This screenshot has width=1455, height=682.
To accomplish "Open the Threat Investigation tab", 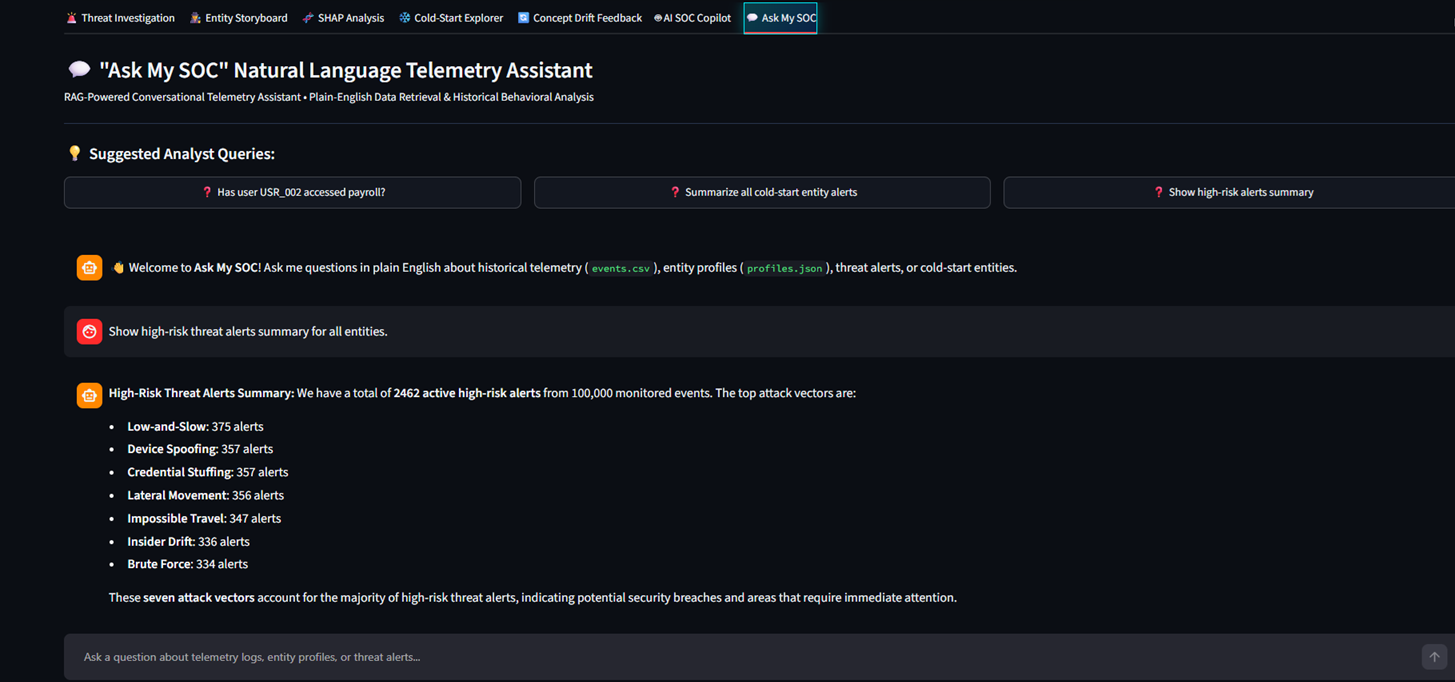I will (120, 18).
